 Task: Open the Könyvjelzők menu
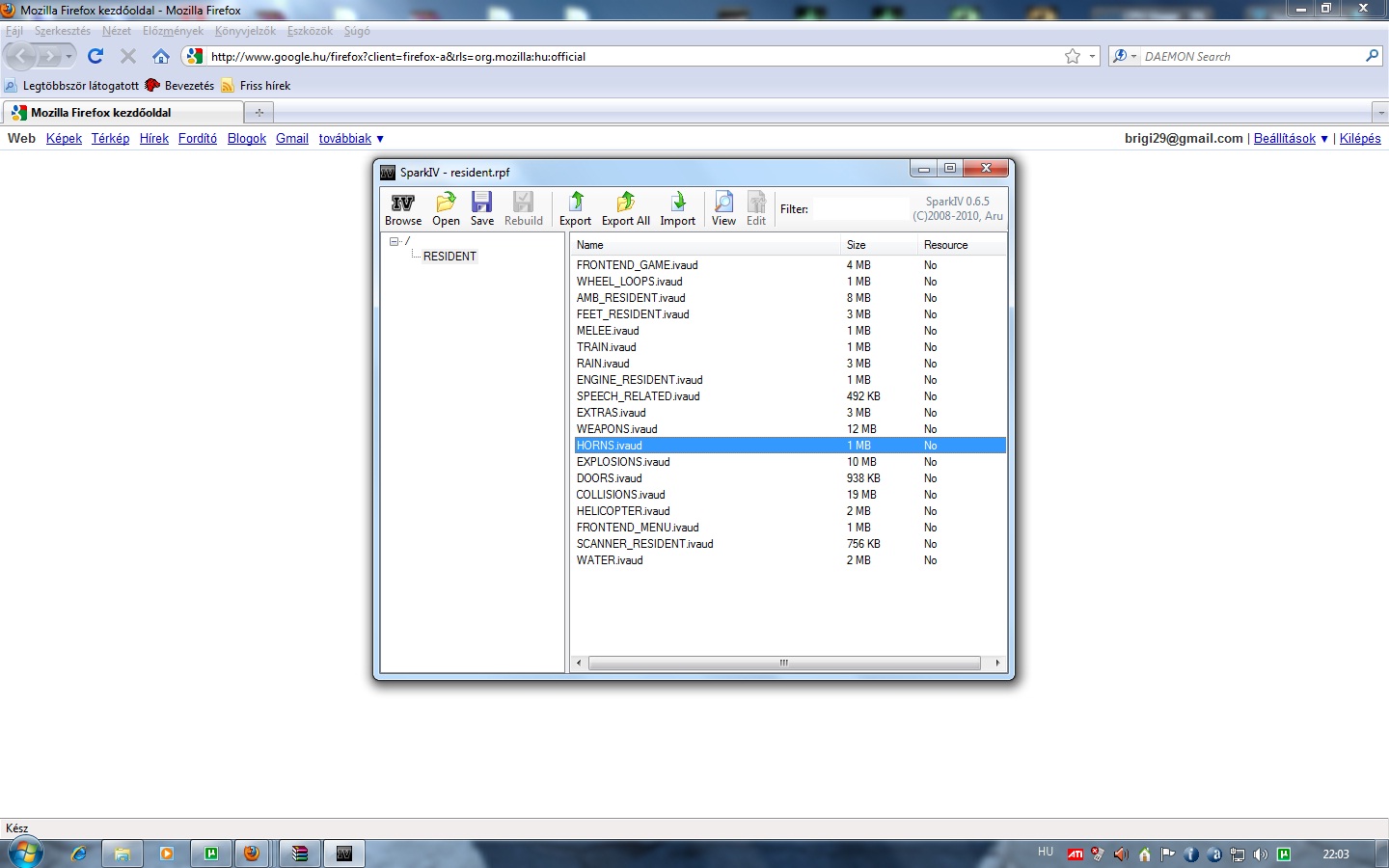pos(245,31)
